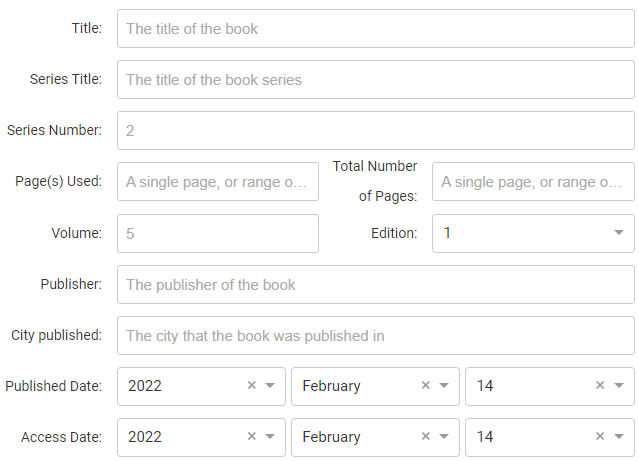Clear the Access Date year value
Screen dimensions: 639x461
[x=252, y=437]
